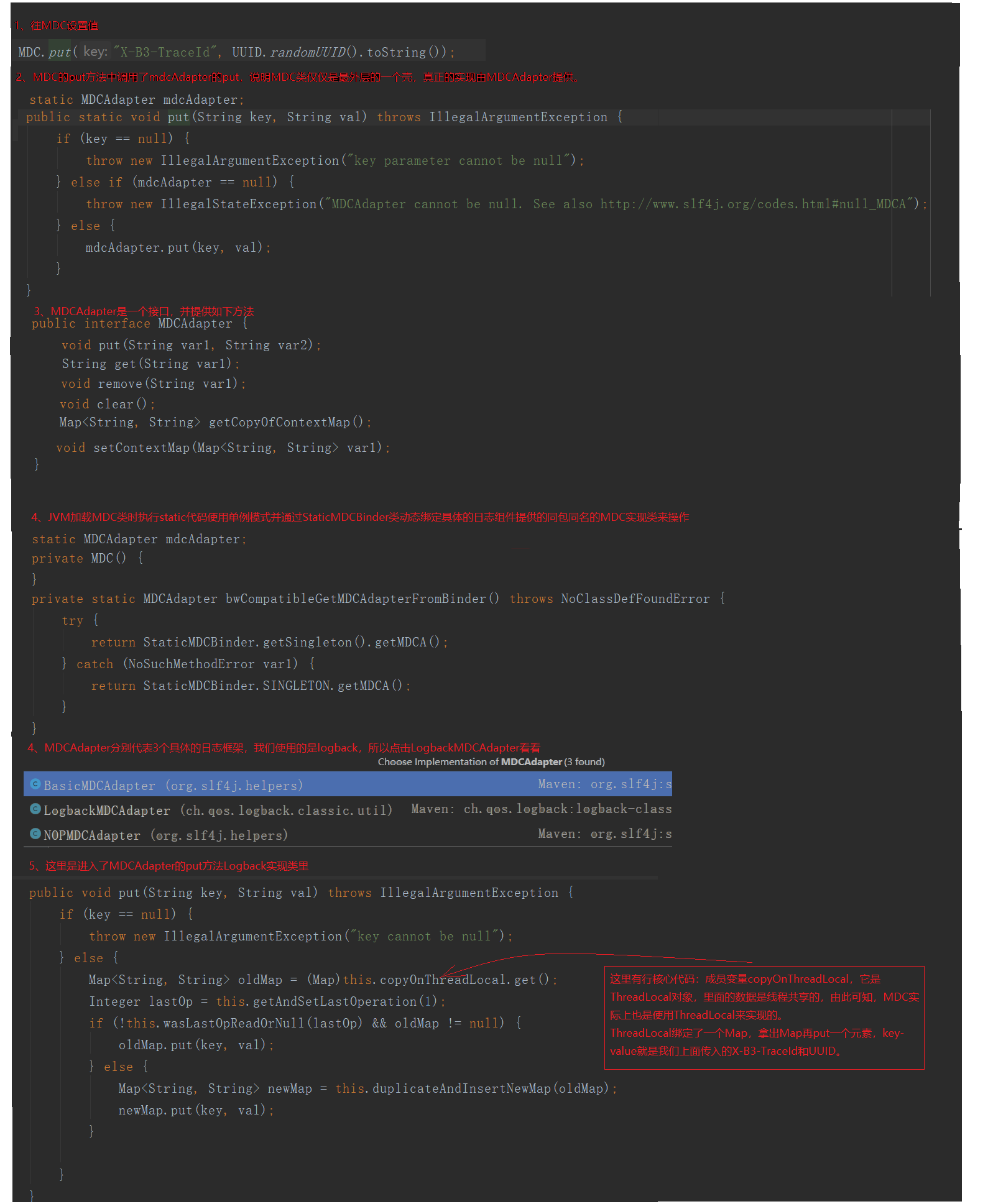Click 'catch (NoSuchMethodError var1)' clause
Image resolution: width=988 pixels, height=1204 pixels.
click(x=187, y=664)
